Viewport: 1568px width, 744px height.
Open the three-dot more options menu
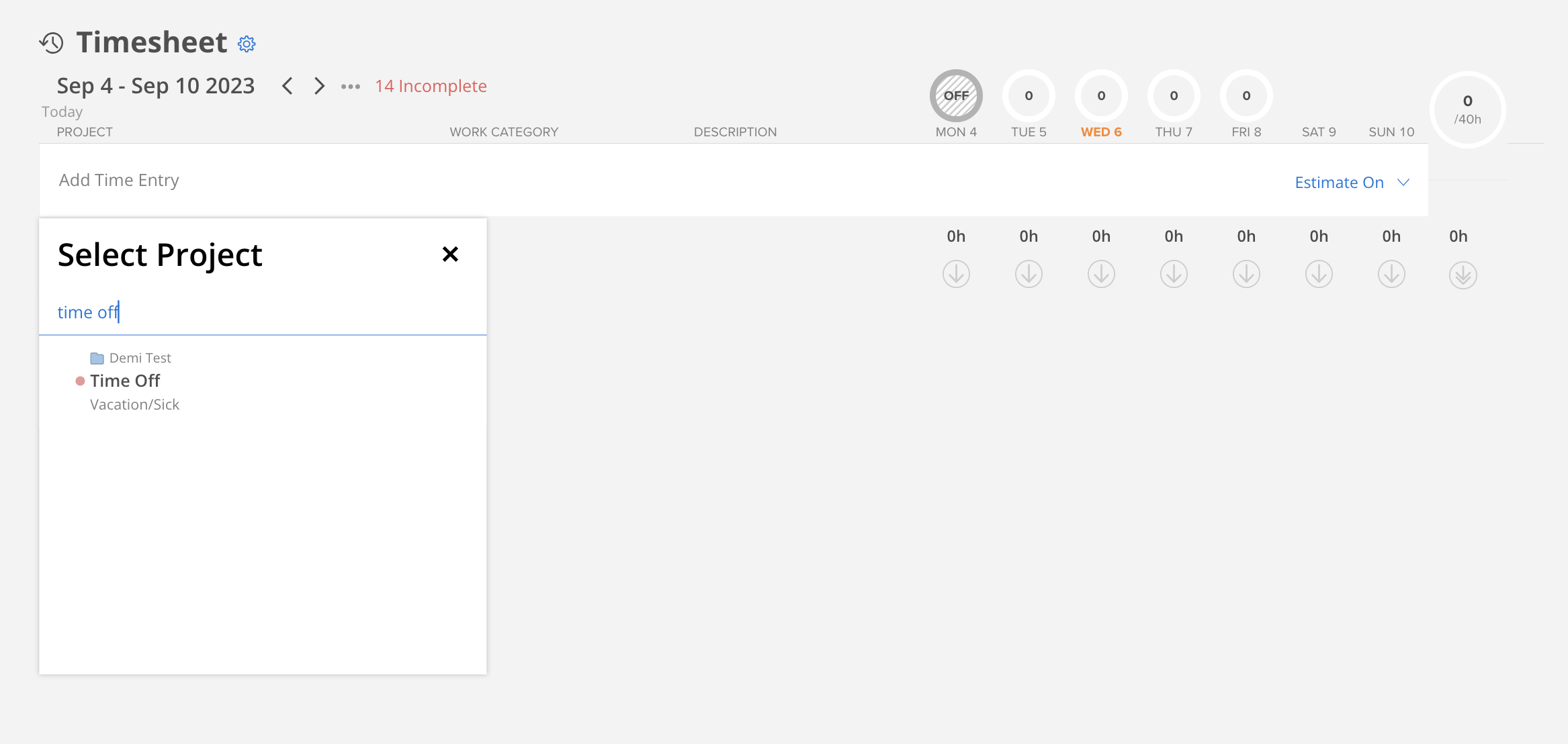351,87
